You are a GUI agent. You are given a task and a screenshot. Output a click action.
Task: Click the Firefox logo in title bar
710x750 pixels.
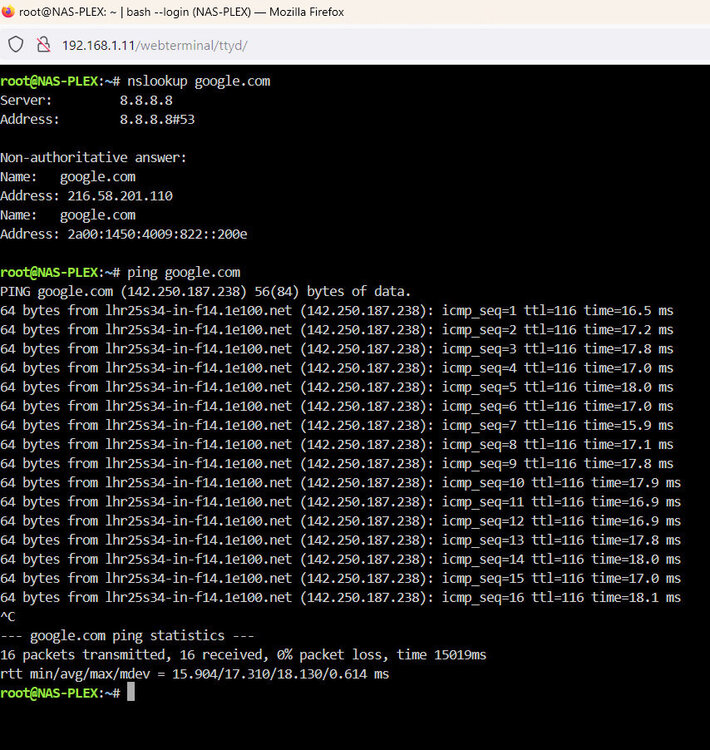(7, 11)
